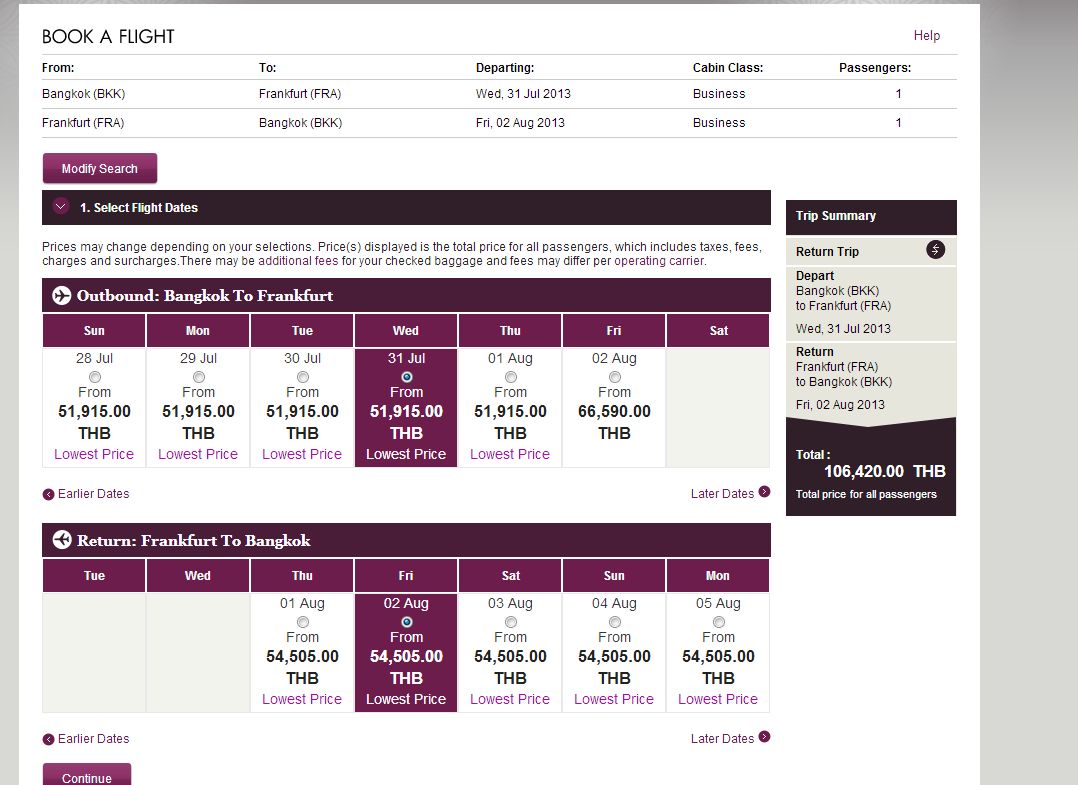The height and width of the screenshot is (785, 1078).
Task: Click the currency icon next to Return Trip
Action: [x=935, y=250]
